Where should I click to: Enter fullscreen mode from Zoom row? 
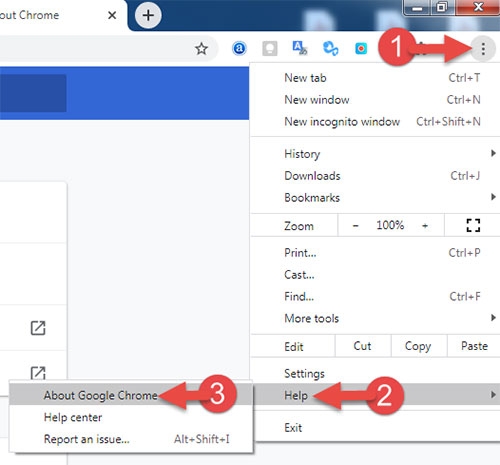473,225
